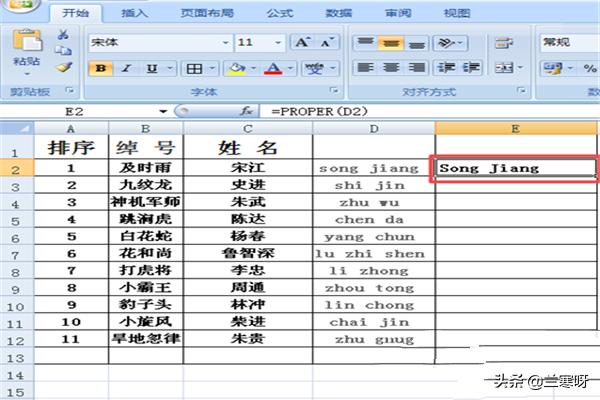Screen dimensions: 600x400
Task: Click the Decrease Indent icon
Action: 446,68
